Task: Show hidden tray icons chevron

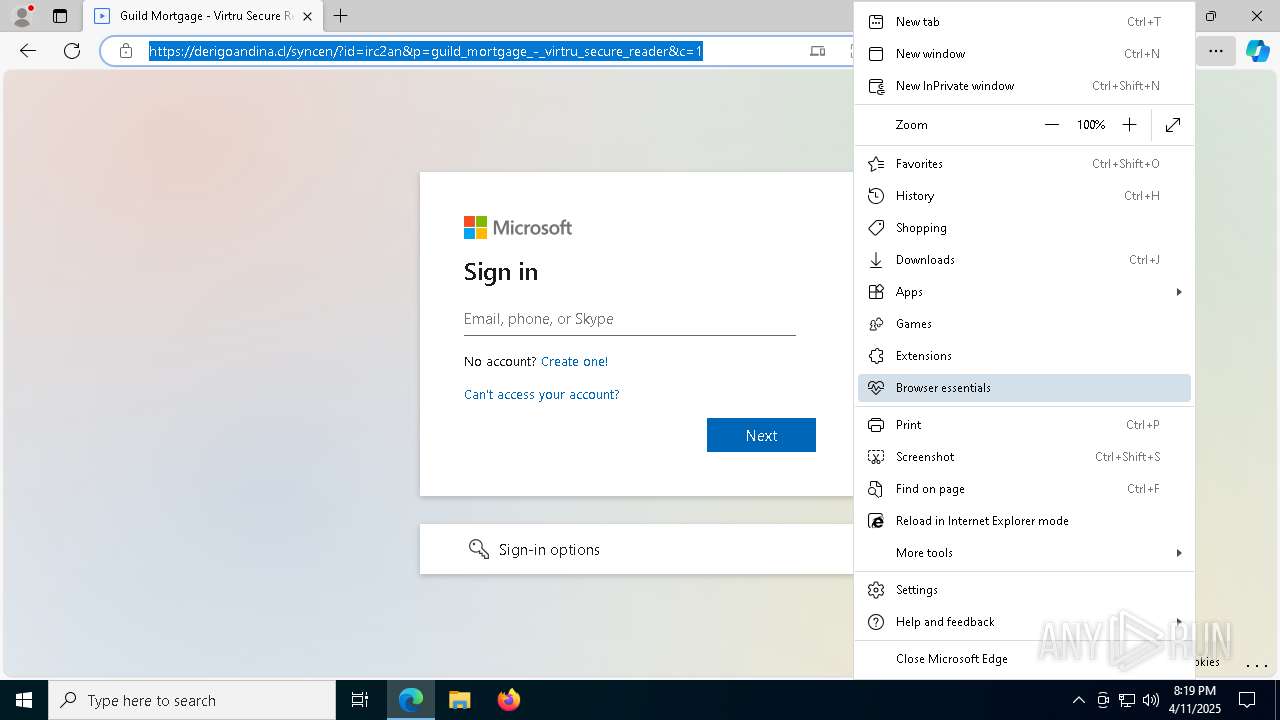Action: coord(1078,700)
